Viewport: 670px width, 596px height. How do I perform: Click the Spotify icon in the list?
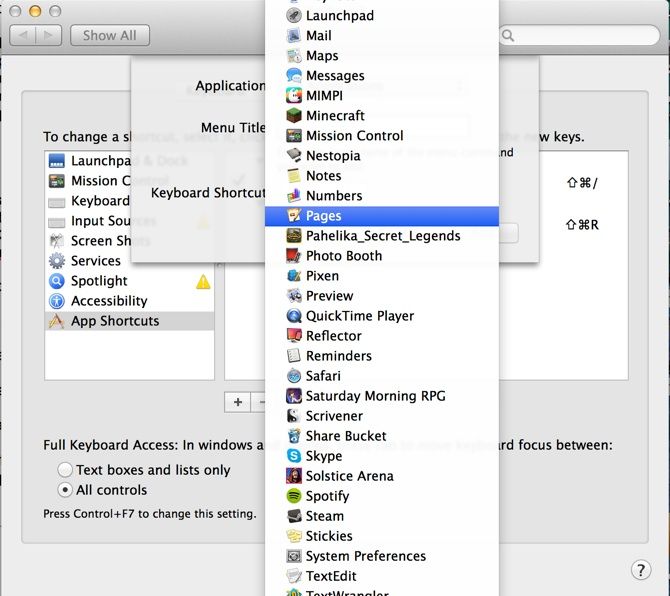pos(294,496)
